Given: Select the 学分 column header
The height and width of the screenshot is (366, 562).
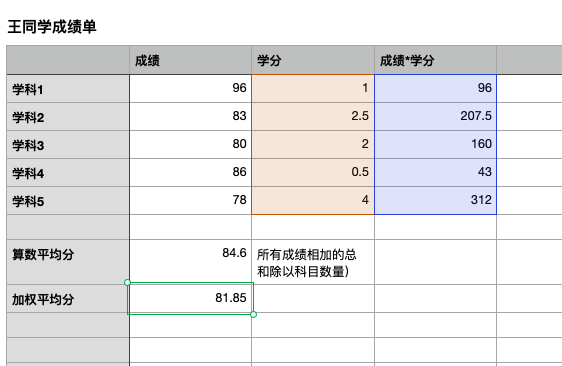Looking at the screenshot, I should click(x=313, y=60).
